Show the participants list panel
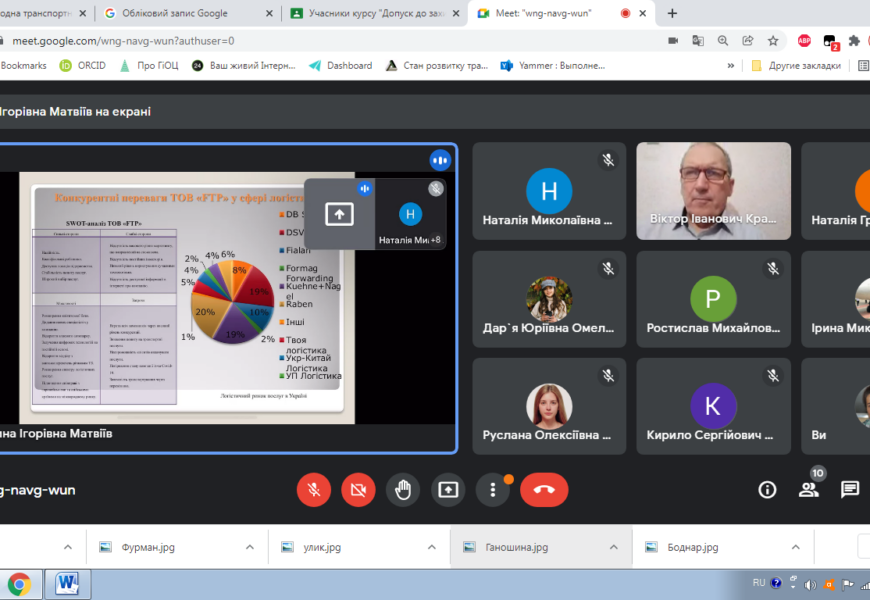This screenshot has width=870, height=600. (x=808, y=489)
